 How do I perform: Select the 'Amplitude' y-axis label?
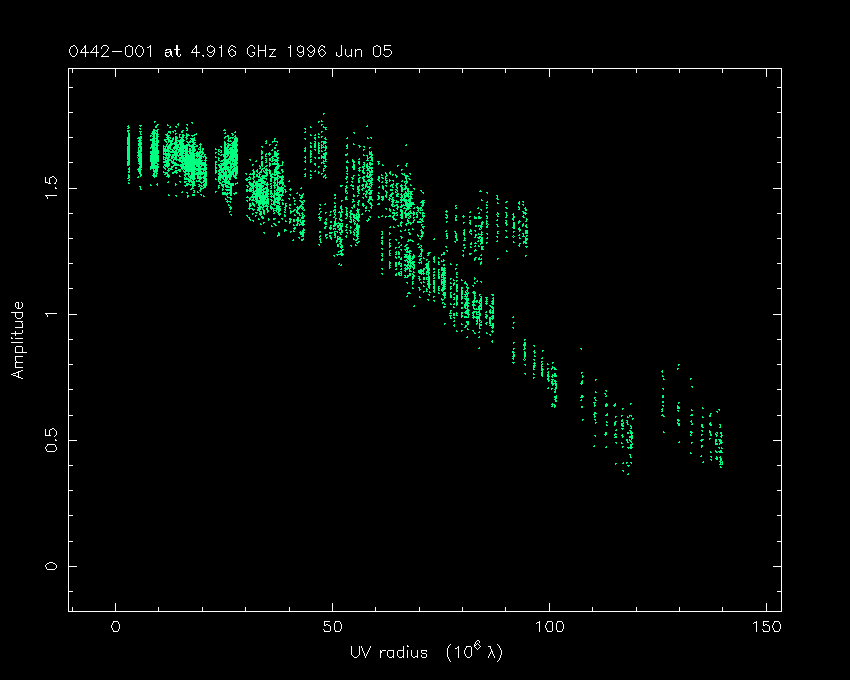[18, 341]
